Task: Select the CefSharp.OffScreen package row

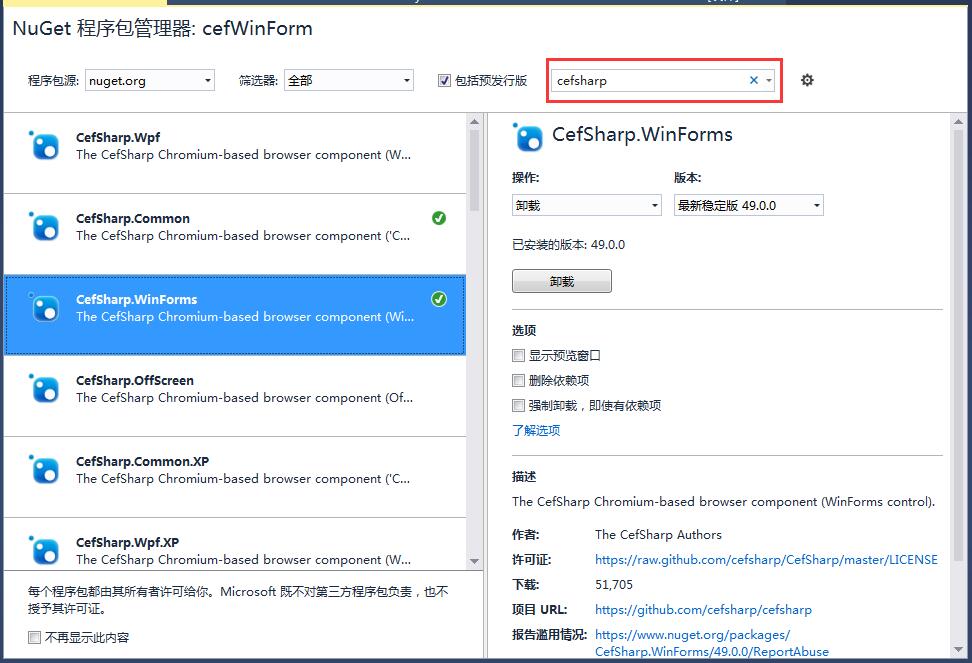Action: pos(235,396)
